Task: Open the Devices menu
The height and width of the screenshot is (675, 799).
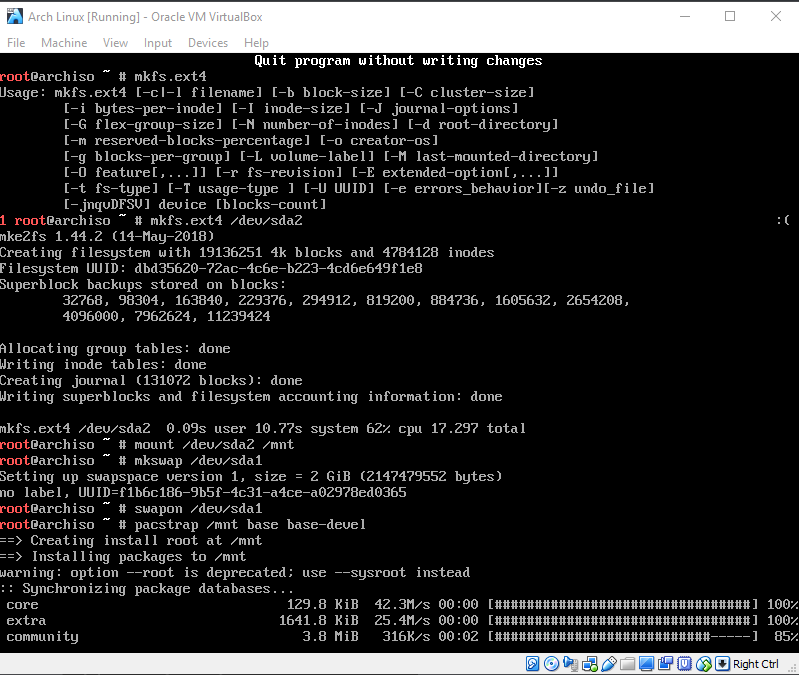Action: [208, 43]
